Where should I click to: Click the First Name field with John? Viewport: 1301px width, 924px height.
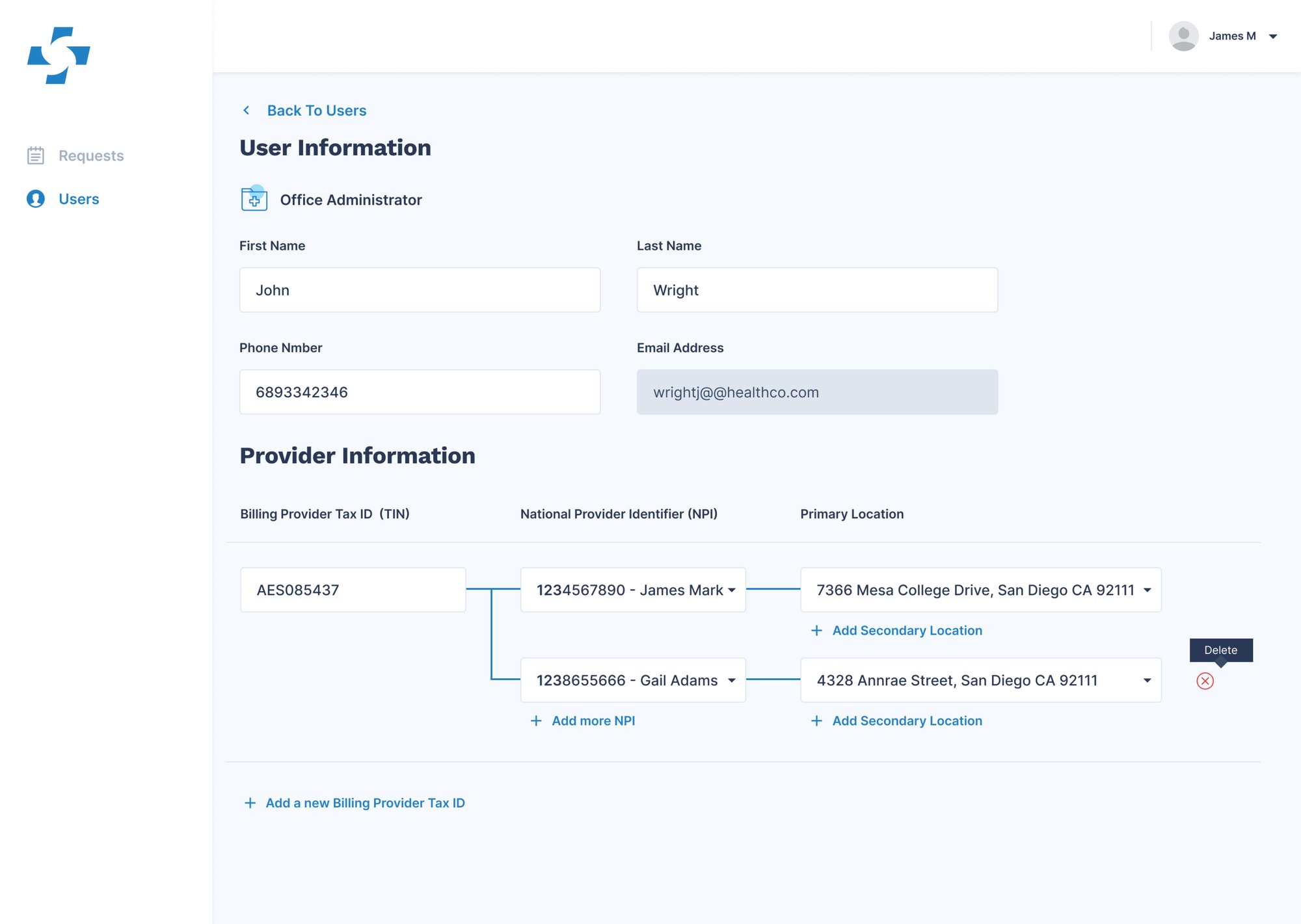click(x=420, y=290)
